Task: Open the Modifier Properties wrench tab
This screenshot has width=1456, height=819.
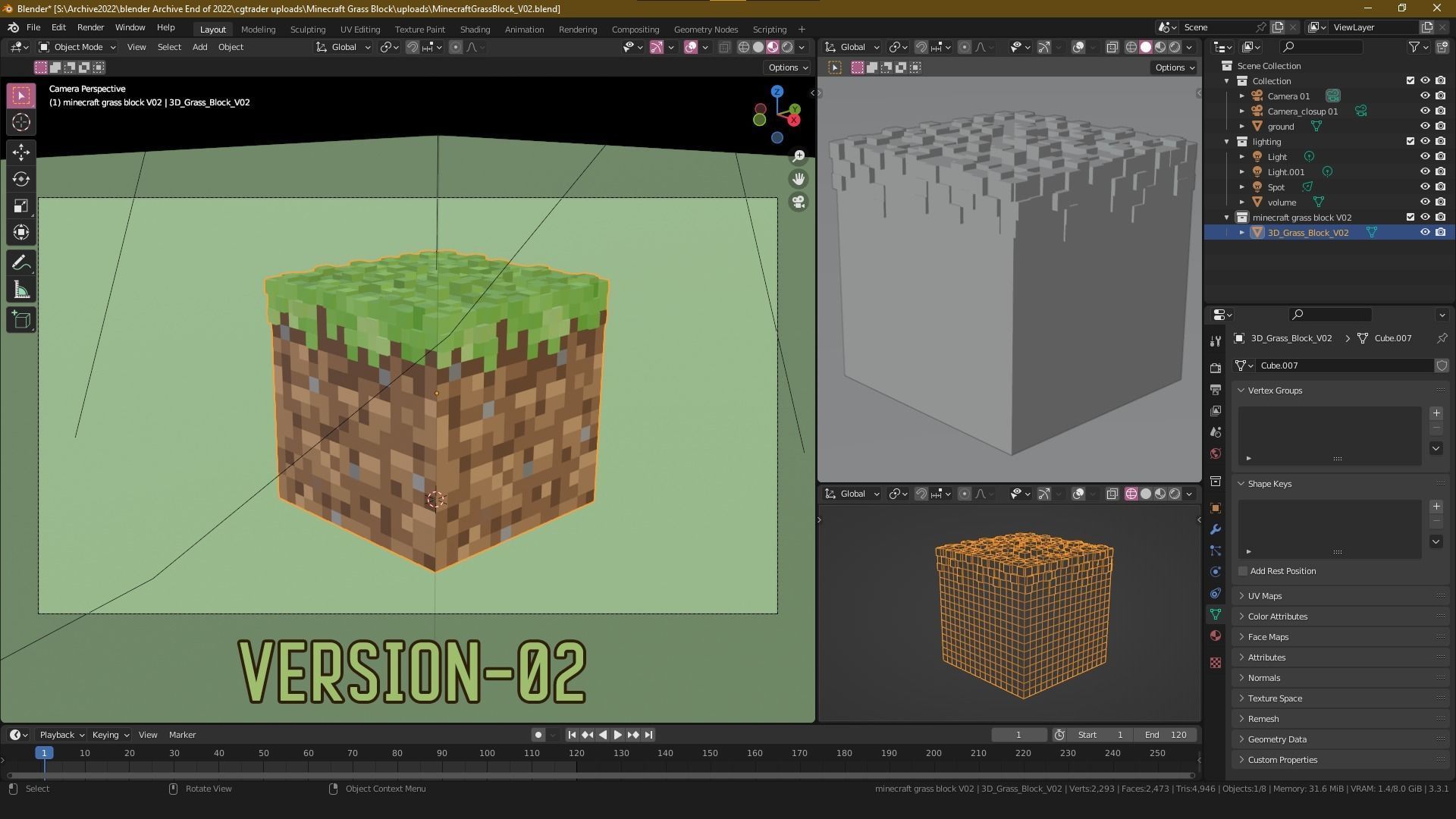Action: [x=1216, y=529]
